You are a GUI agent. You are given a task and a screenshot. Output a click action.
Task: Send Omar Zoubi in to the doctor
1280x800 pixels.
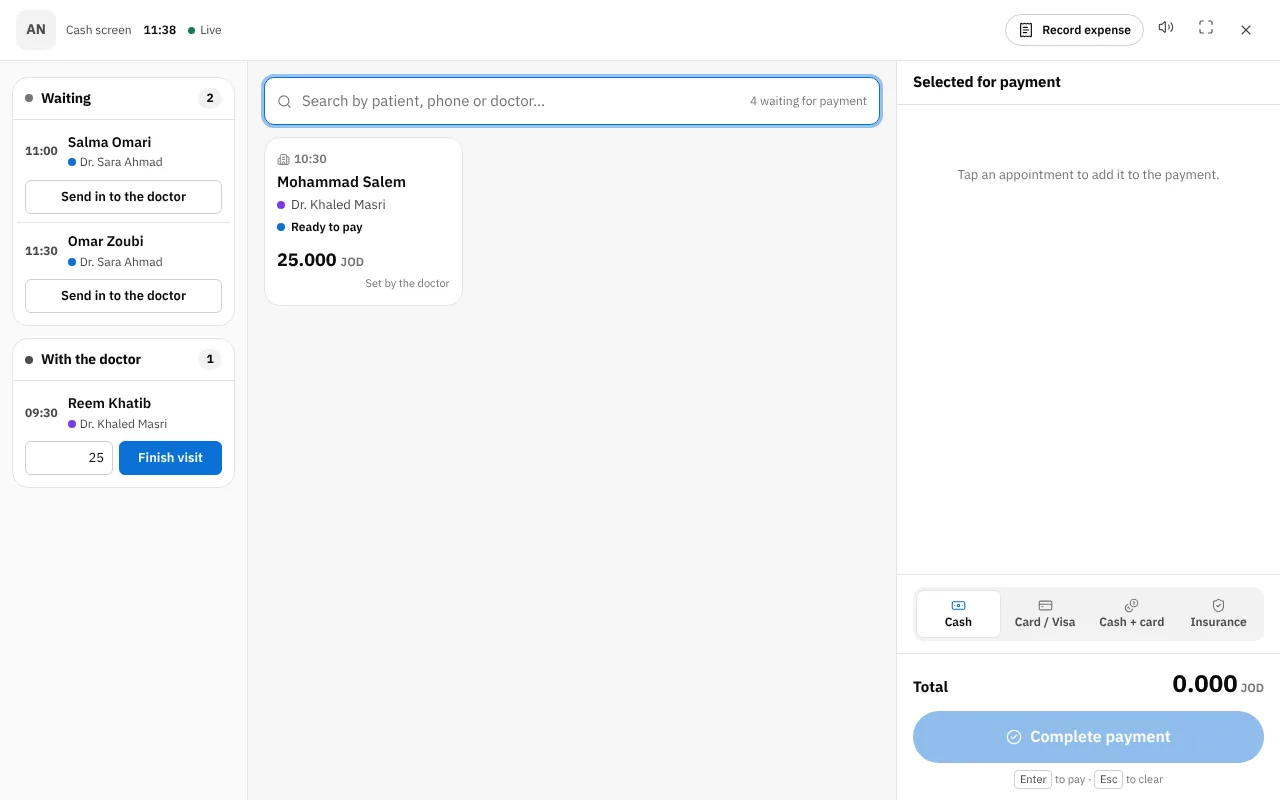tap(123, 296)
